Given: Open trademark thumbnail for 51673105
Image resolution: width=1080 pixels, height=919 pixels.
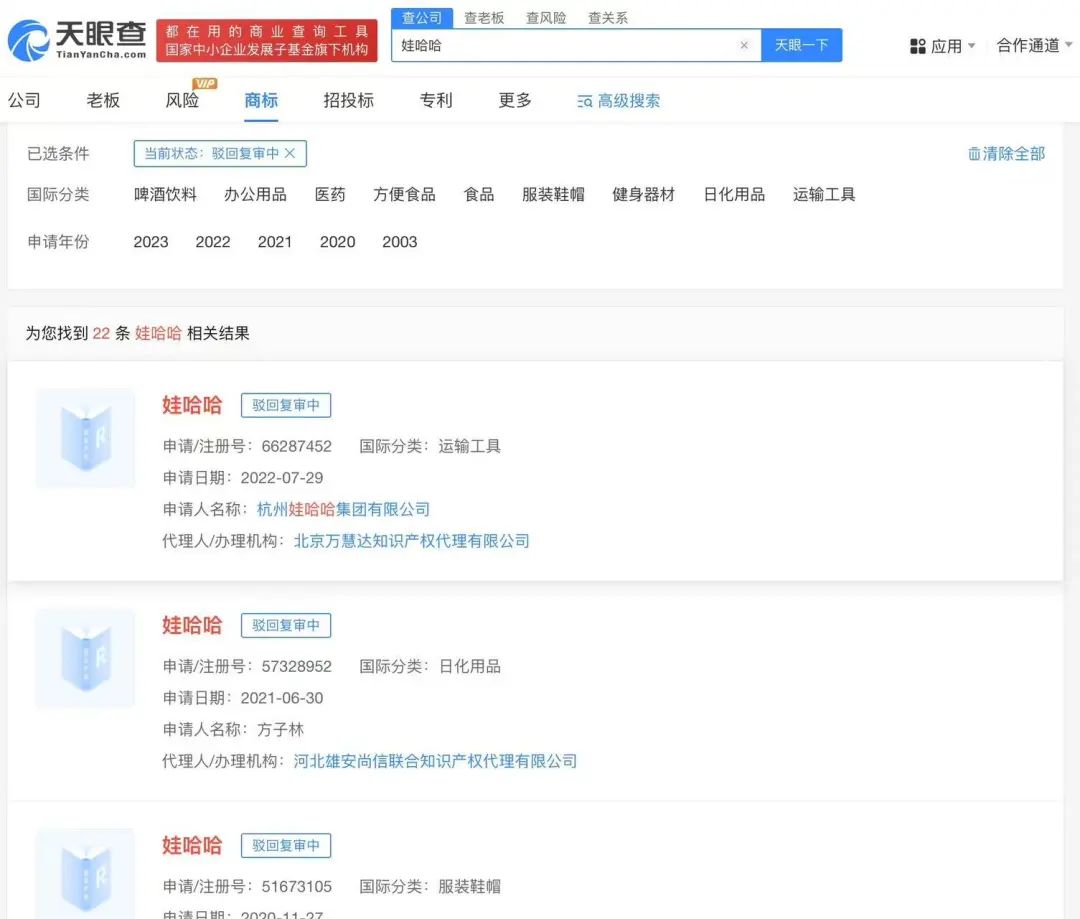Looking at the screenshot, I should [x=85, y=874].
